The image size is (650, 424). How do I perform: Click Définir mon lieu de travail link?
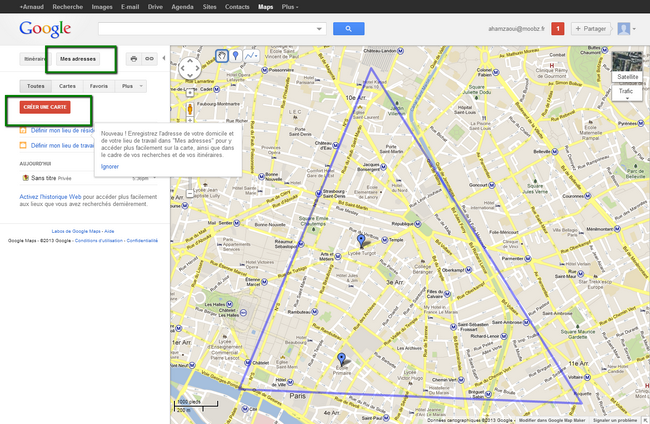[x=63, y=145]
